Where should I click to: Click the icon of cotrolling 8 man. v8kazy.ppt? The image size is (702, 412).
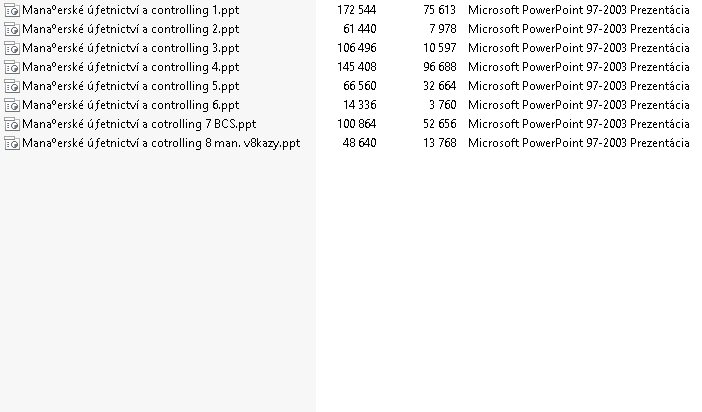click(12, 143)
